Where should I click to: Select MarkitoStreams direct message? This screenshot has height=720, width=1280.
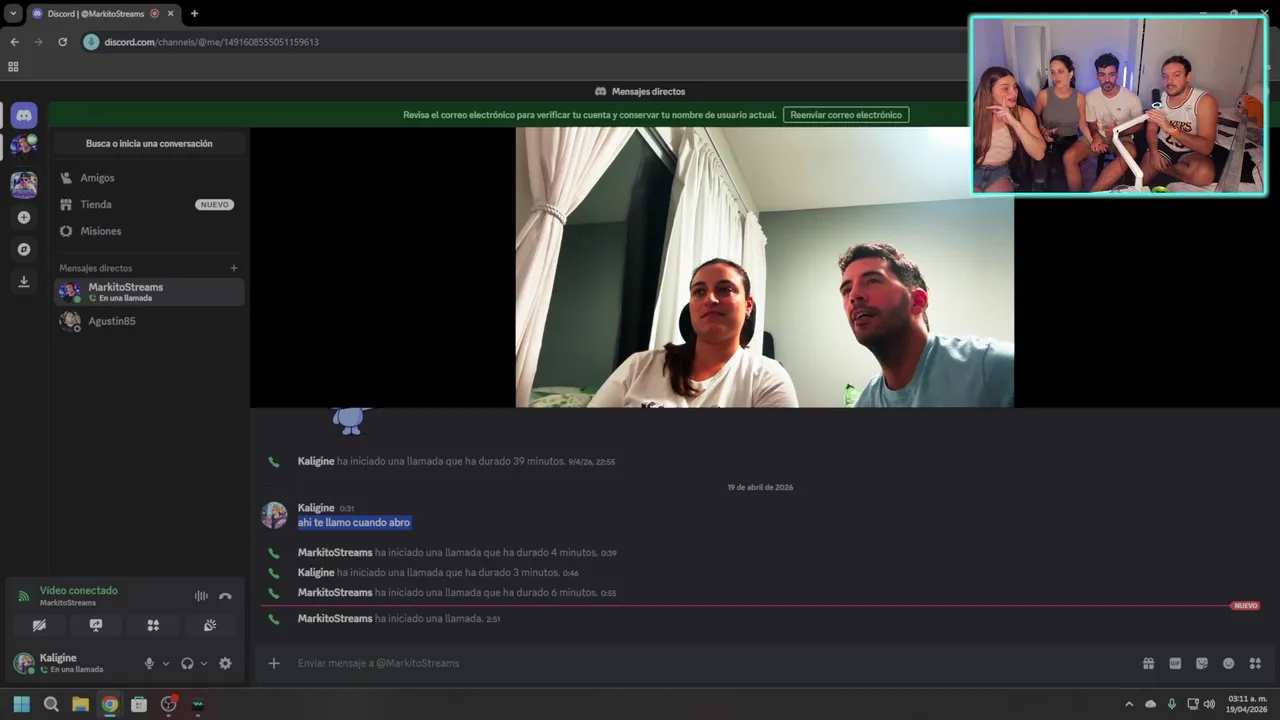pos(149,291)
